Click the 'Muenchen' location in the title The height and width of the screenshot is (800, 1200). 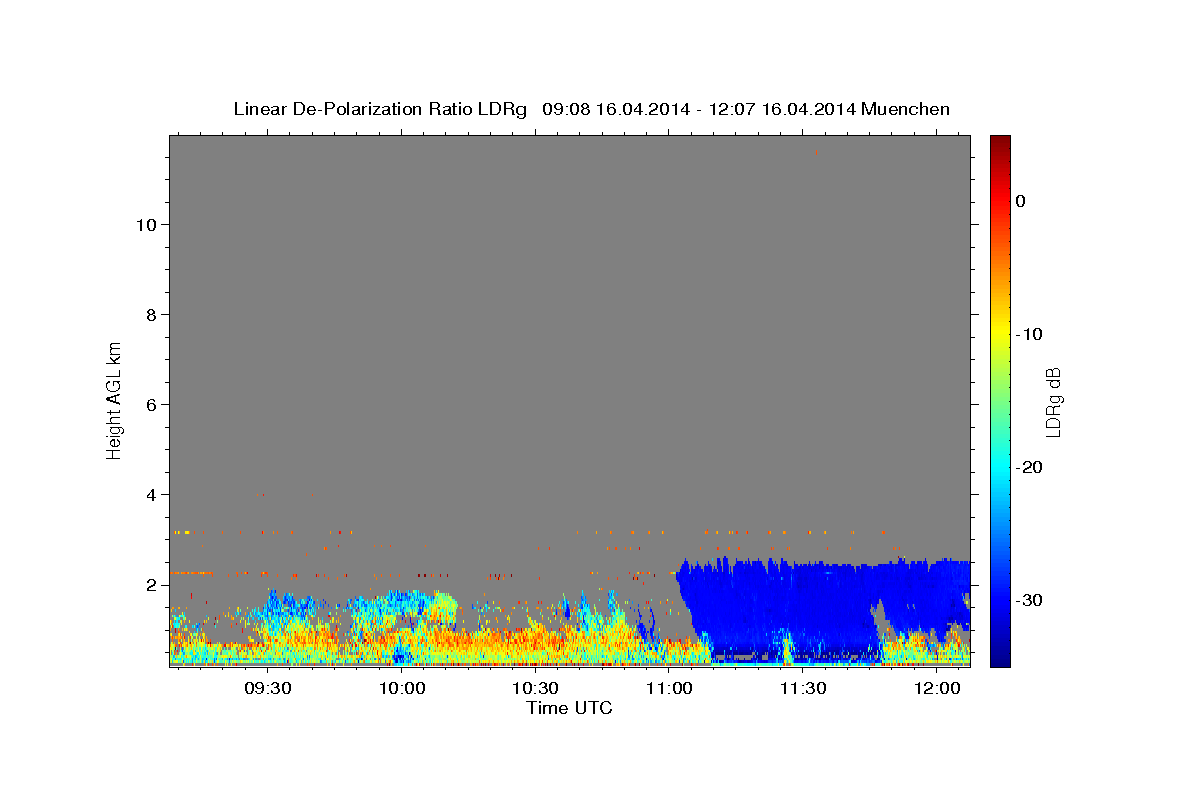click(x=907, y=109)
